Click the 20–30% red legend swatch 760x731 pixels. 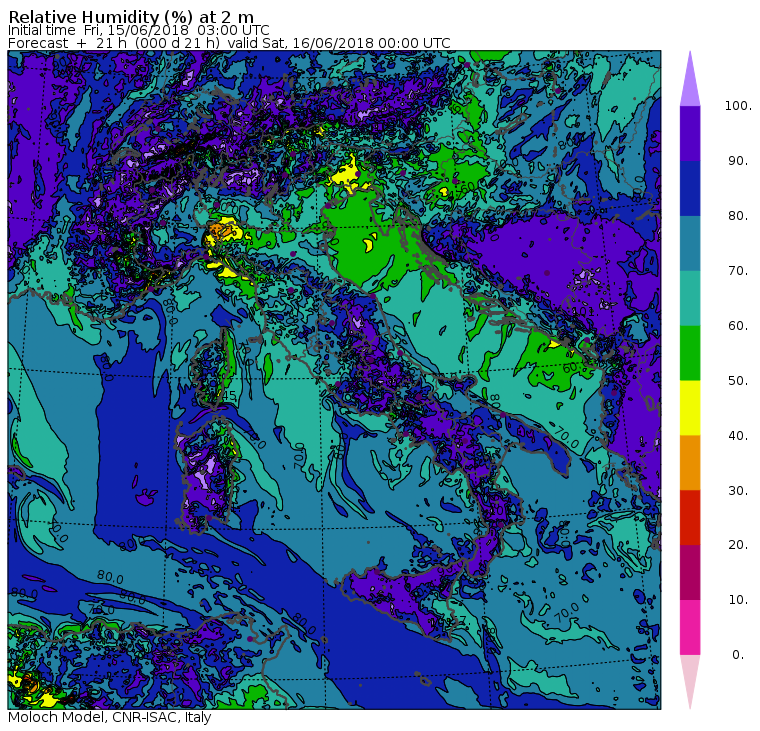(690, 517)
